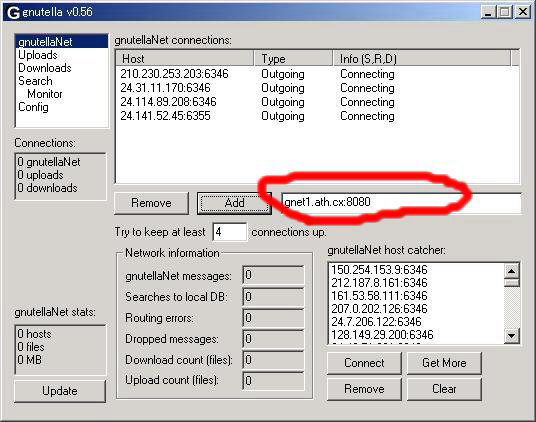Click Remove under the host catcher
Viewport: 536px width, 422px height.
pos(364,389)
